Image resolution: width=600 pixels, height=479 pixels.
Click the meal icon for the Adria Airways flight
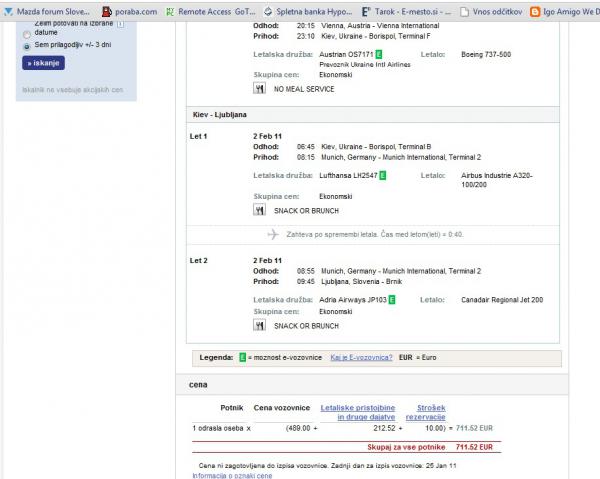[260, 325]
